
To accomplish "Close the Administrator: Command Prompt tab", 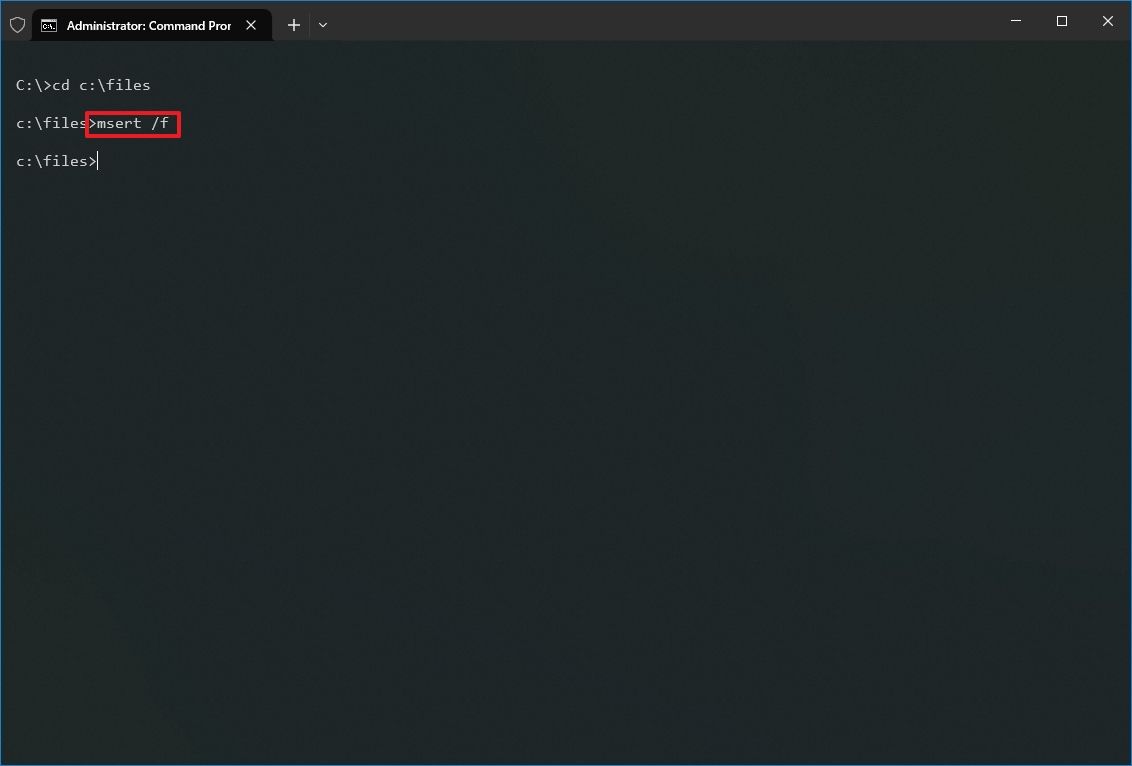I will [251, 24].
